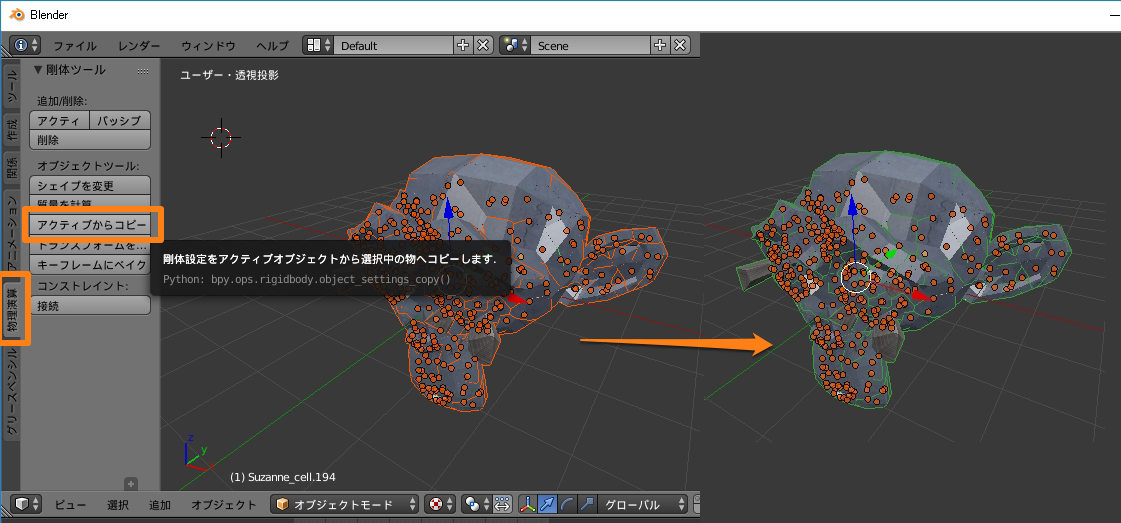Click the コンストレイント: section label
This screenshot has height=523, width=1121.
click(83, 286)
